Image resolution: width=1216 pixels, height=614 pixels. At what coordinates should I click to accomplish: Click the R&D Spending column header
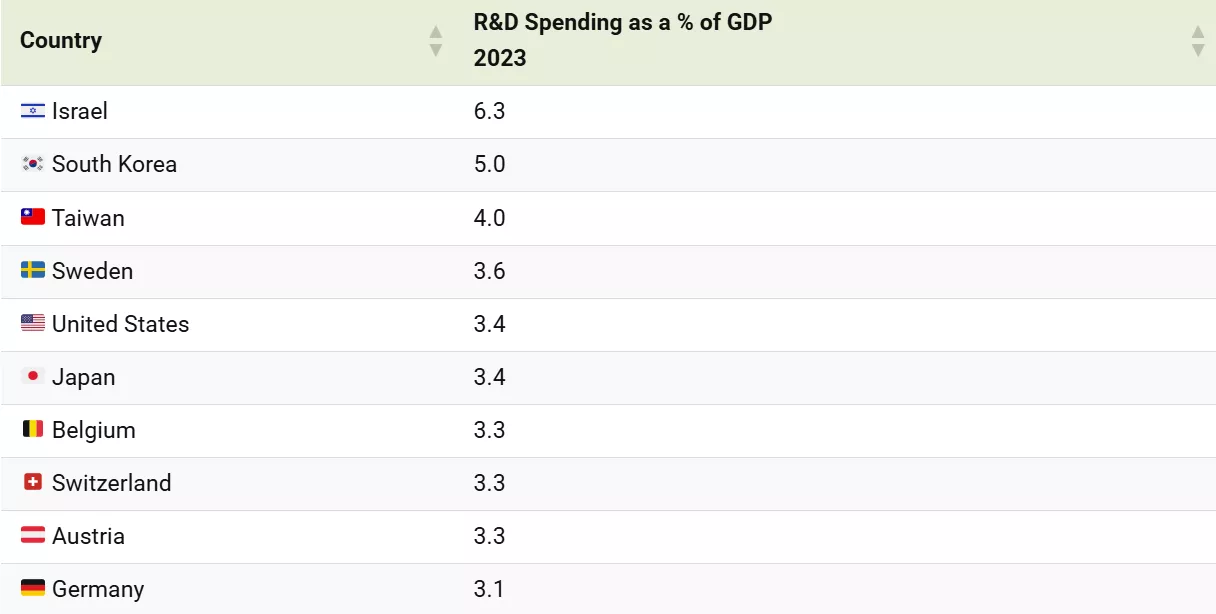tap(622, 40)
